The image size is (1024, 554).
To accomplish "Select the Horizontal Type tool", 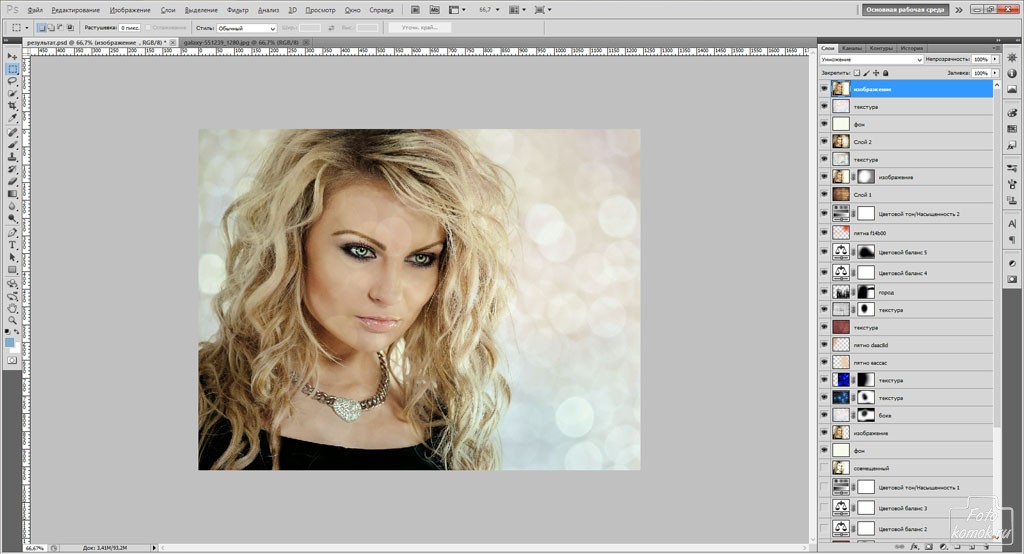I will [x=12, y=244].
